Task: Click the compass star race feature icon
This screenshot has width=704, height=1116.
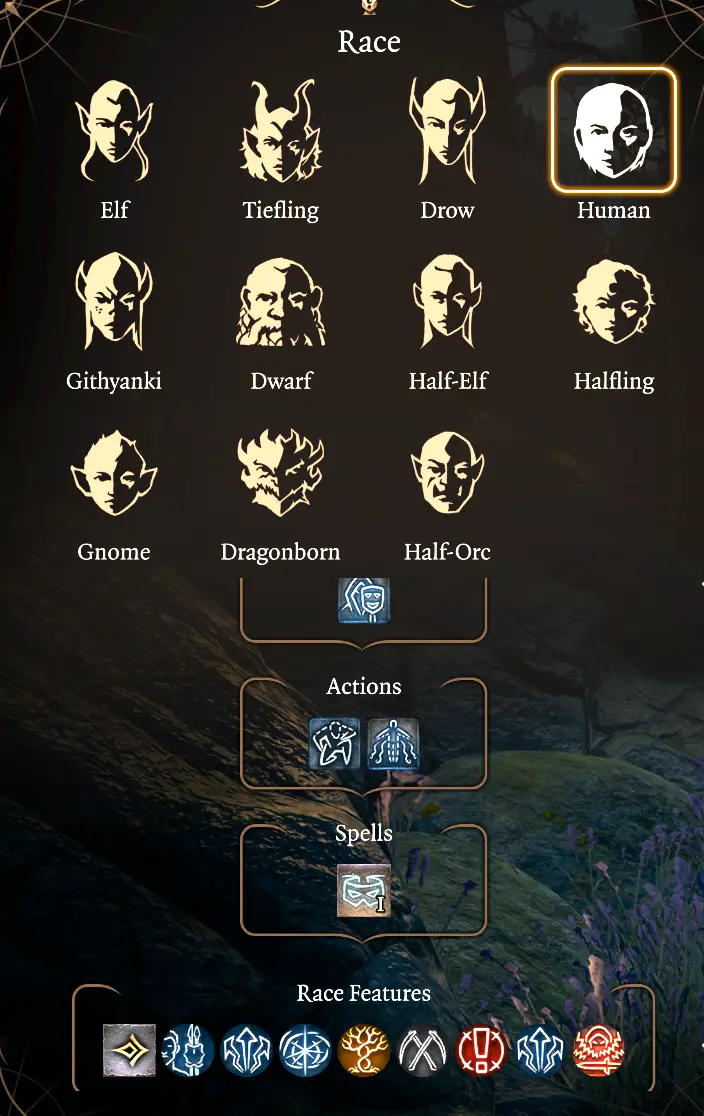Action: point(305,1051)
